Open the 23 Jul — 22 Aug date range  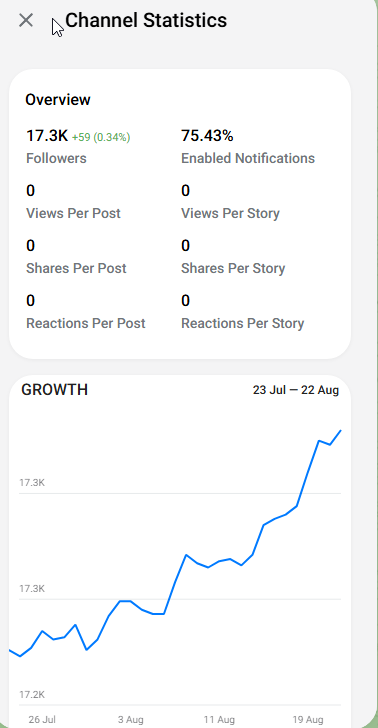(x=296, y=390)
